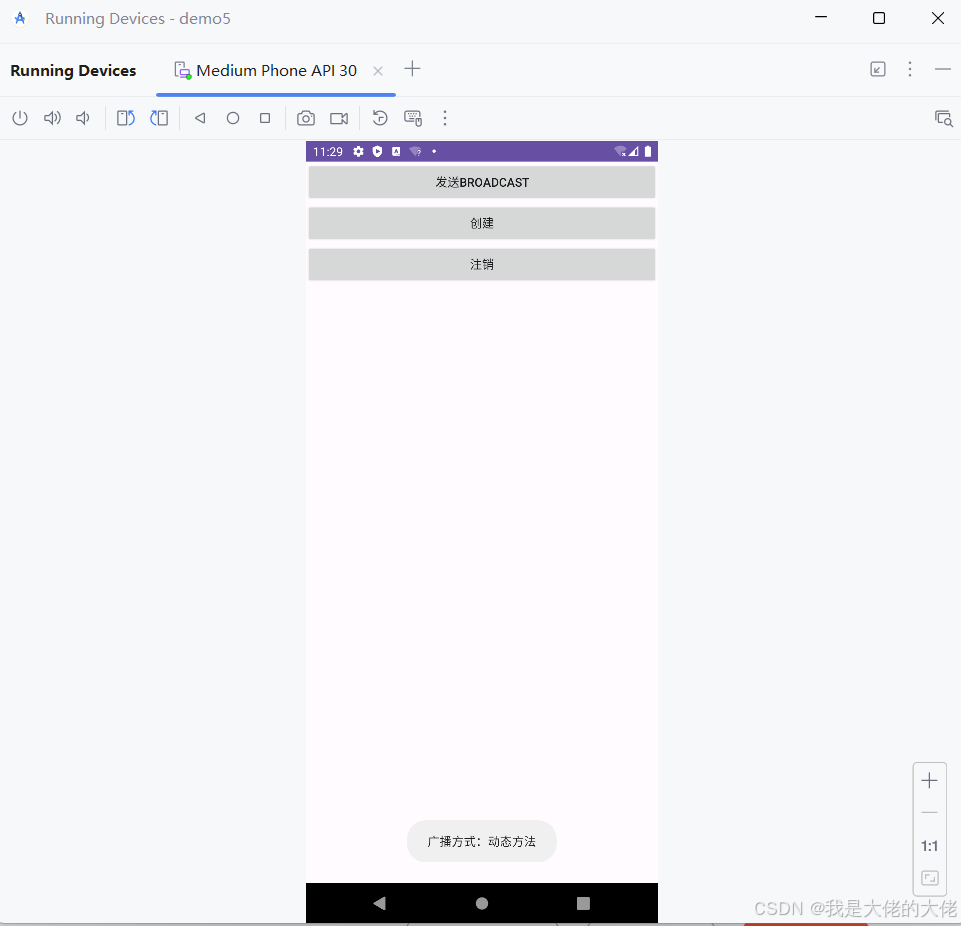Open the emulator toolbar more options menu
Screen dimensions: 961x926
(x=445, y=118)
